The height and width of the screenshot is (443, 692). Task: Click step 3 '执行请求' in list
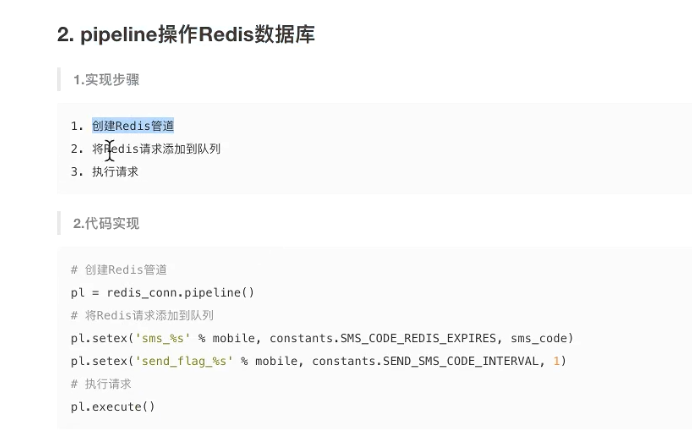click(115, 172)
